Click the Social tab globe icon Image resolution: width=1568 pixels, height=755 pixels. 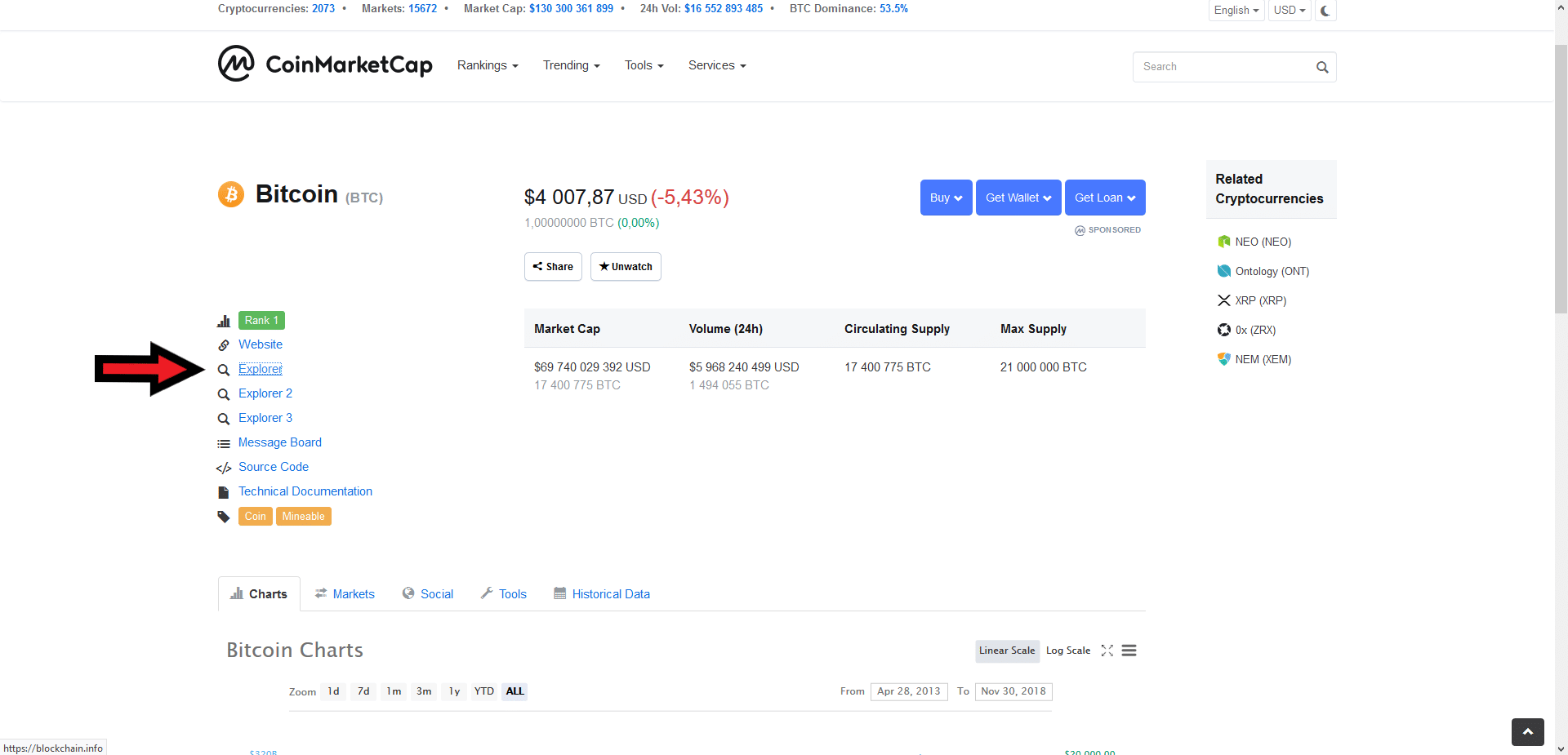[x=408, y=593]
